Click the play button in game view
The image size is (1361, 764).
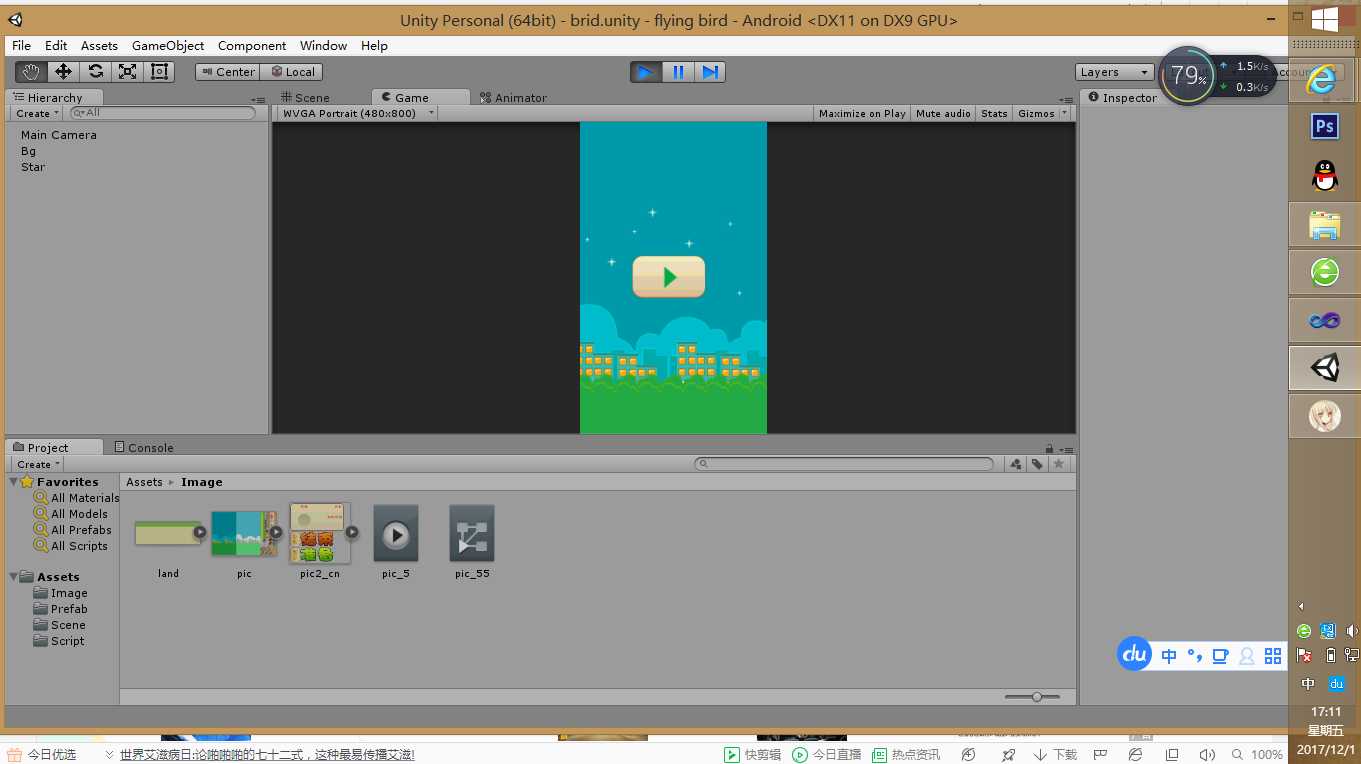point(669,277)
